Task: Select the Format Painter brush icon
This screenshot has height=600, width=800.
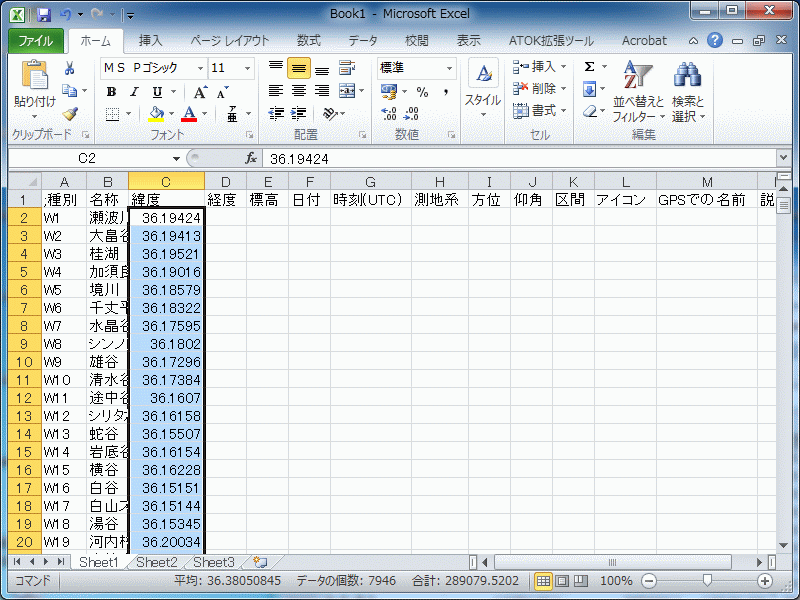Action: coord(70,114)
